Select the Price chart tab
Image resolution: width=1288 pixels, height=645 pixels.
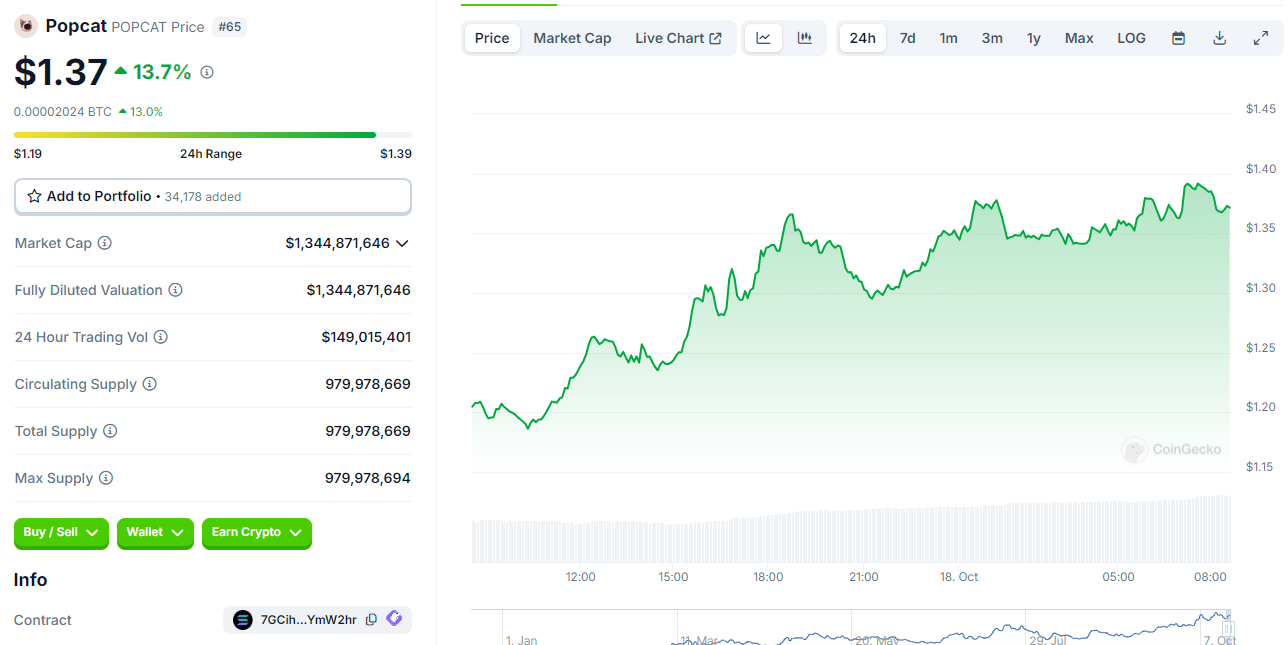point(492,38)
